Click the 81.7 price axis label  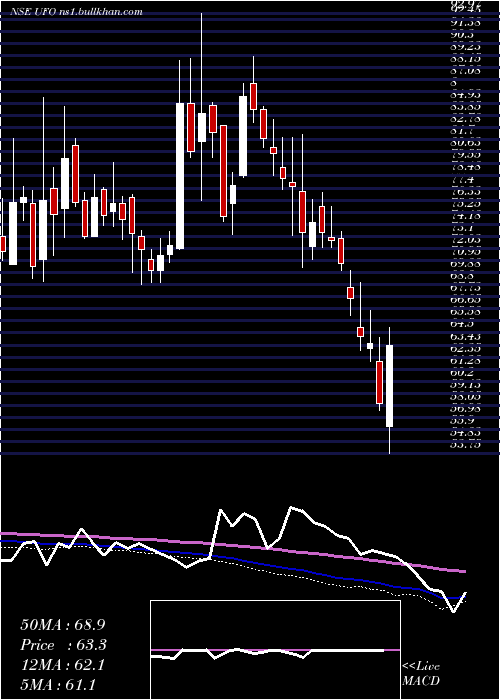point(462,133)
